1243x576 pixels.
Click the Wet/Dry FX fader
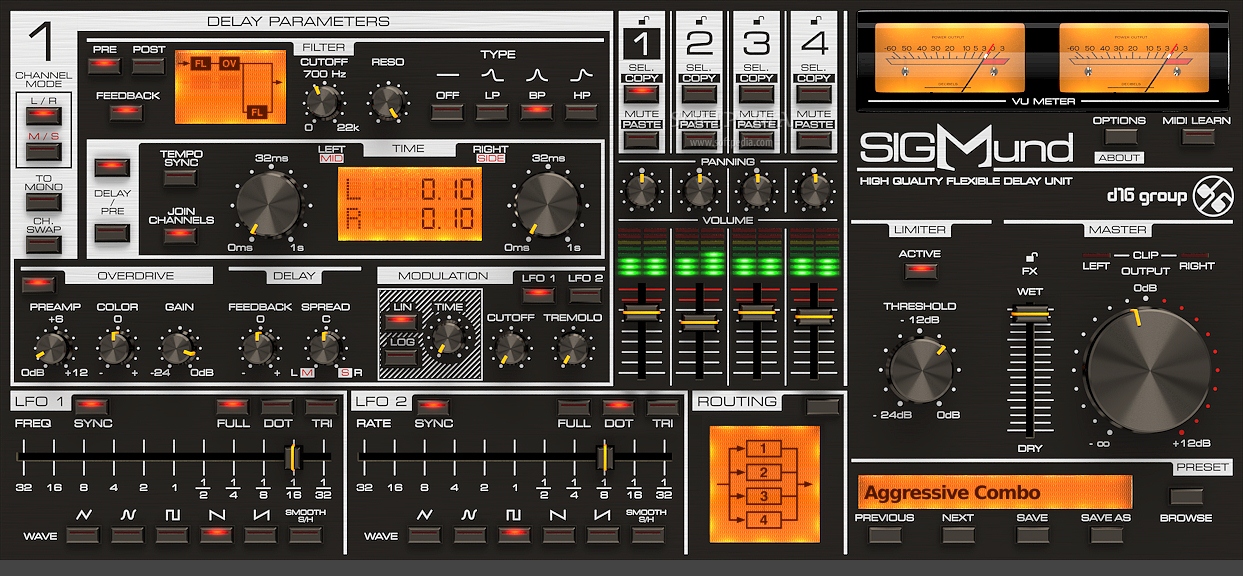coord(1029,313)
